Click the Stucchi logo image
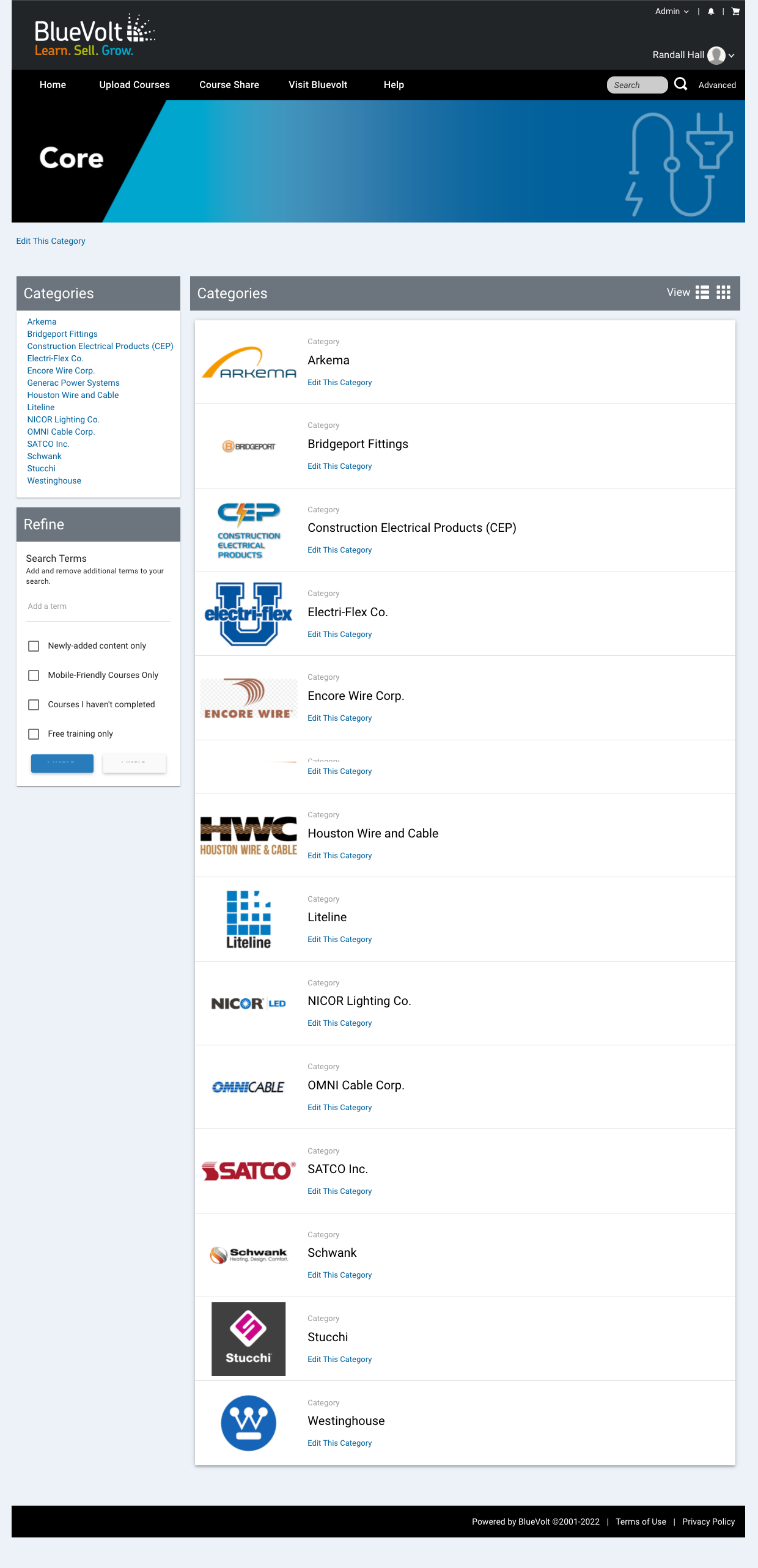The image size is (758, 1568). [248, 1339]
